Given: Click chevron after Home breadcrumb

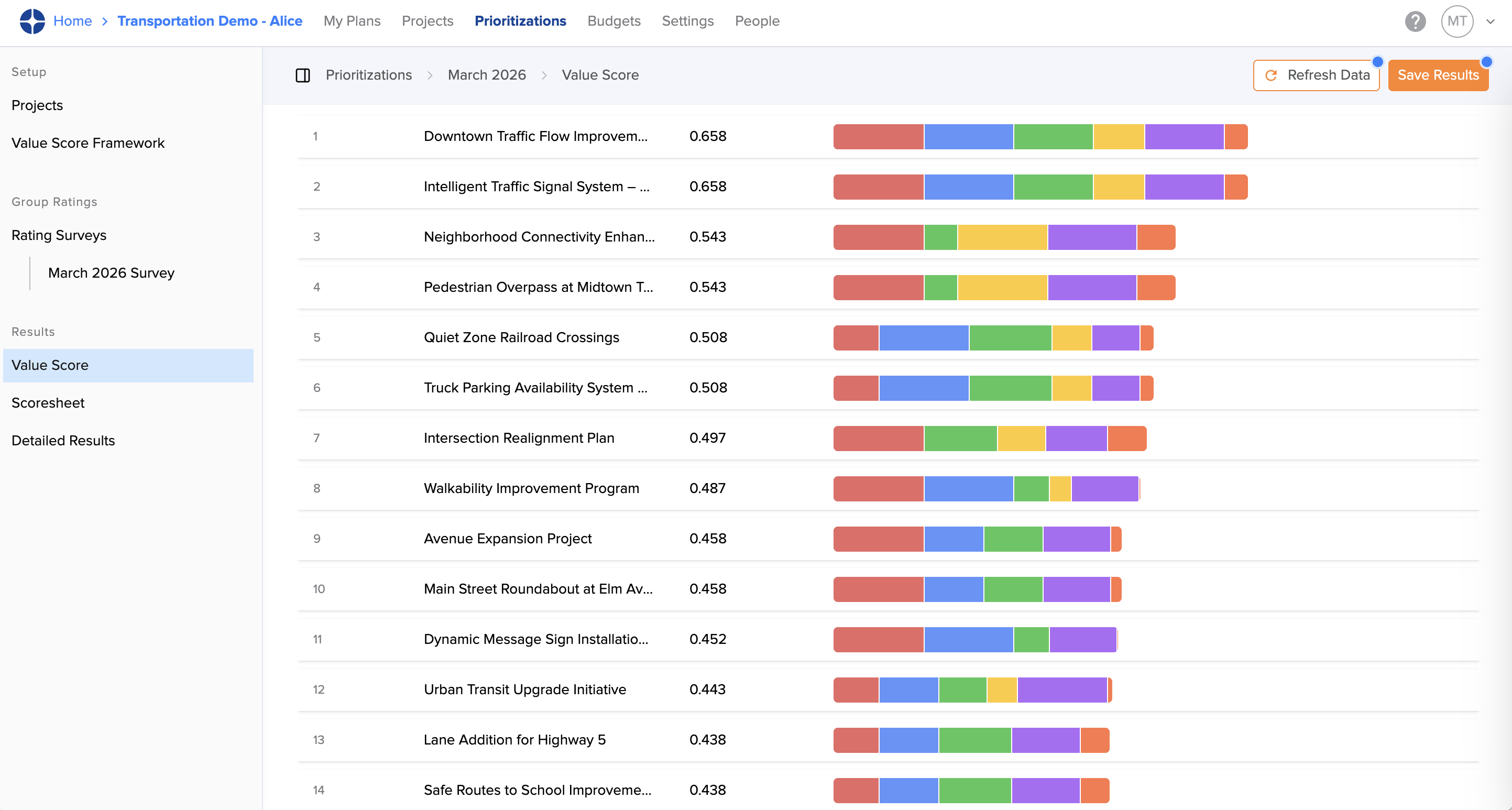Looking at the screenshot, I should tap(104, 21).
